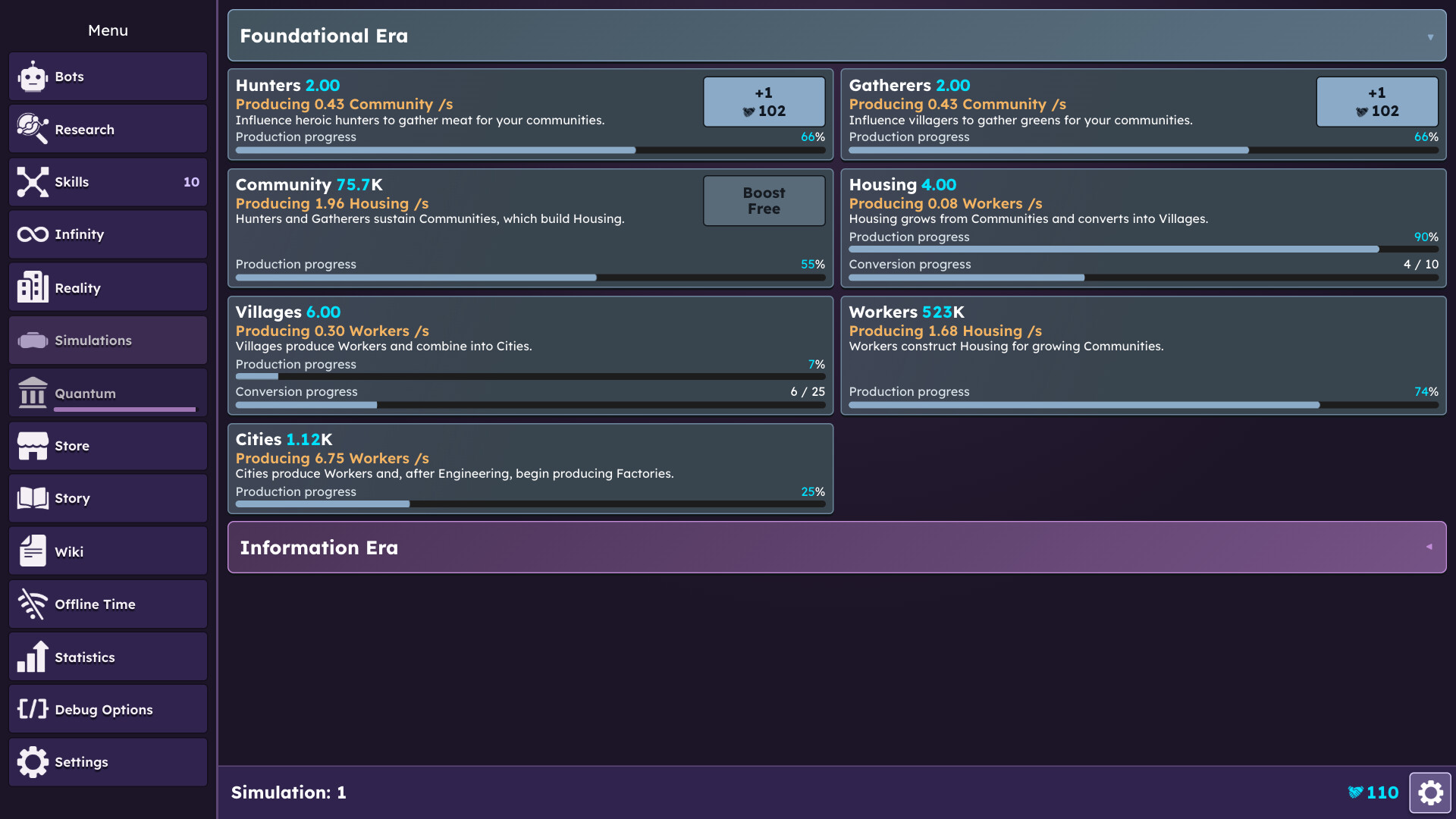Click the Villages 6.00 title

[288, 312]
